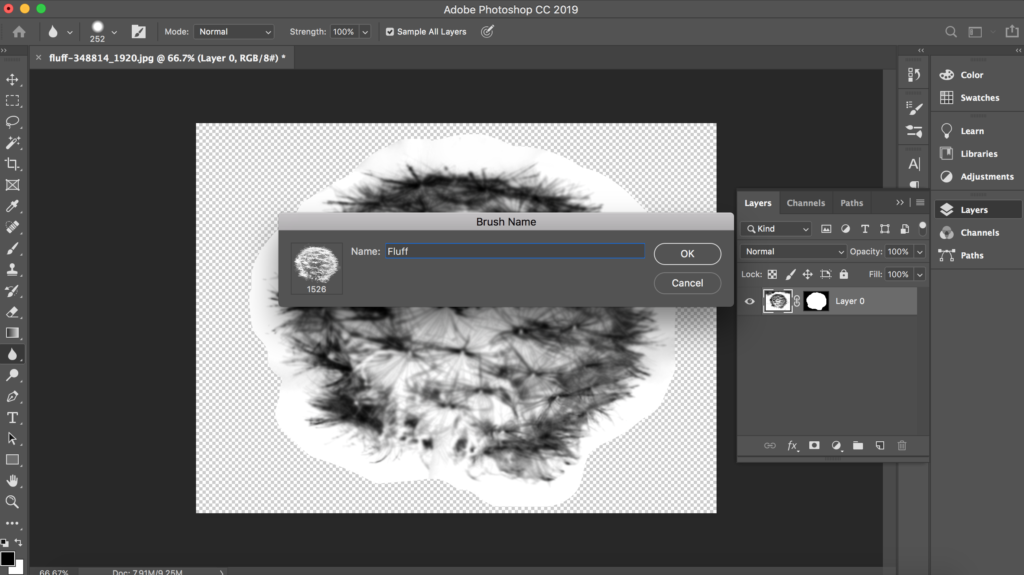Open the Edit Toolbar ellipsis menu

pyautogui.click(x=12, y=523)
